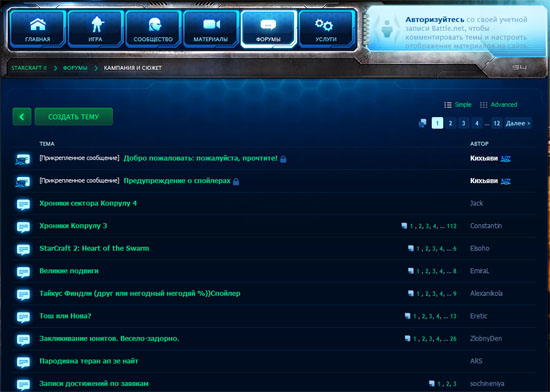Click the Blizzard icon of Предупреждение о спойлерах
The width and height of the screenshot is (550, 392).
[23, 182]
